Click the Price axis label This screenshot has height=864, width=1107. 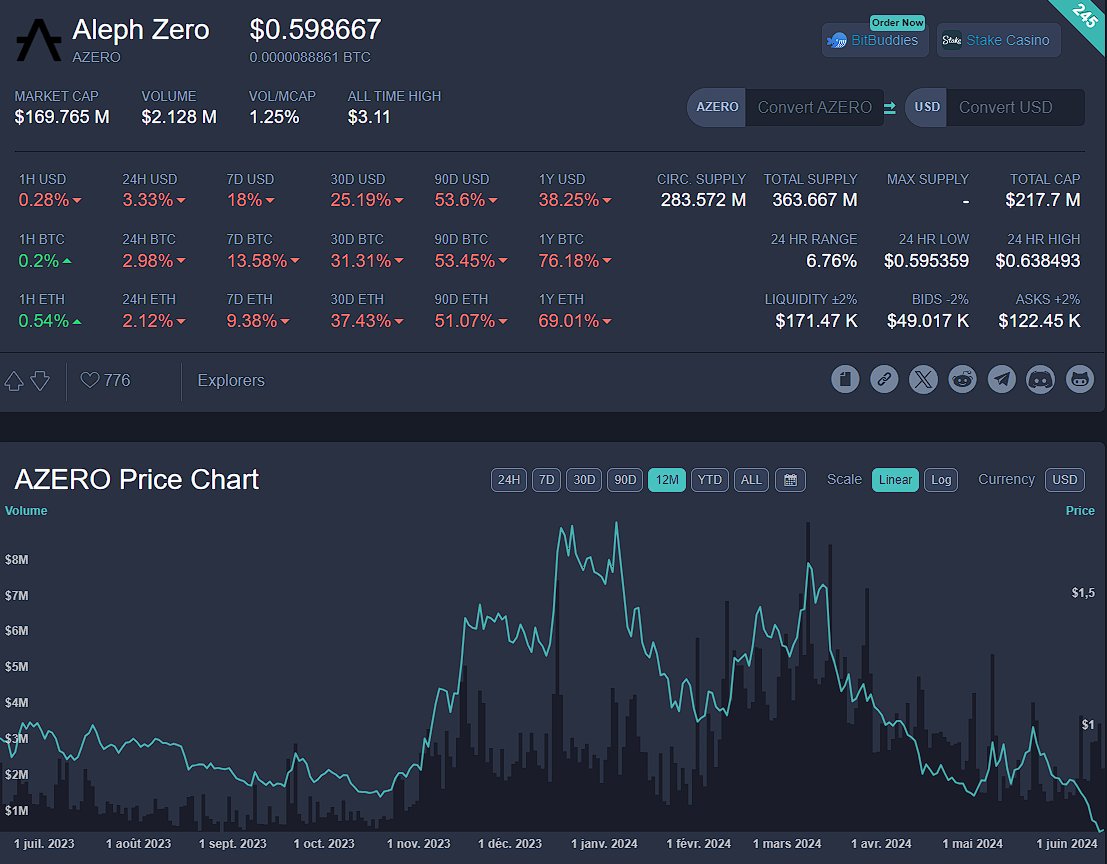(1080, 511)
